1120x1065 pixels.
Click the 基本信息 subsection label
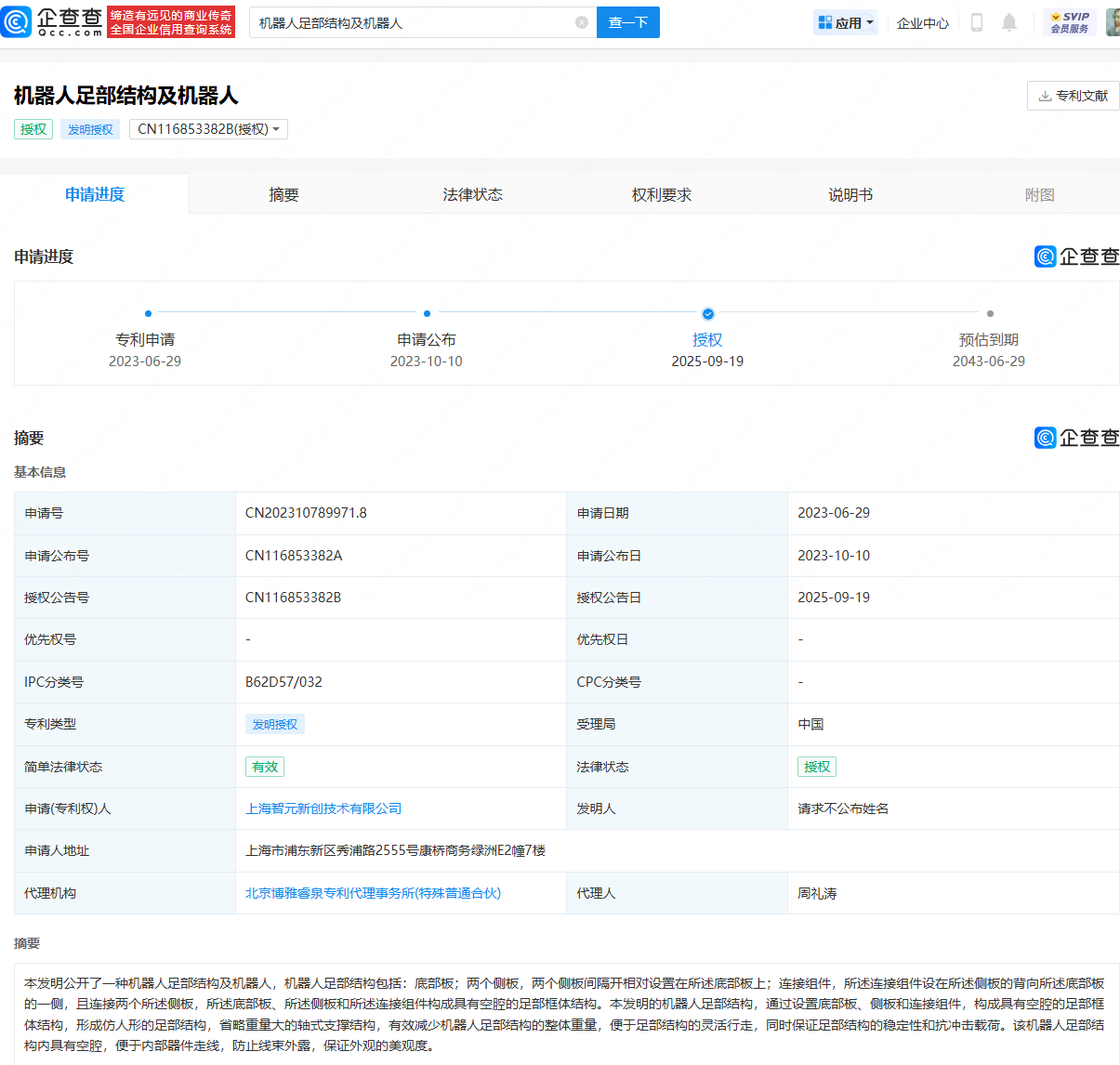[40, 472]
